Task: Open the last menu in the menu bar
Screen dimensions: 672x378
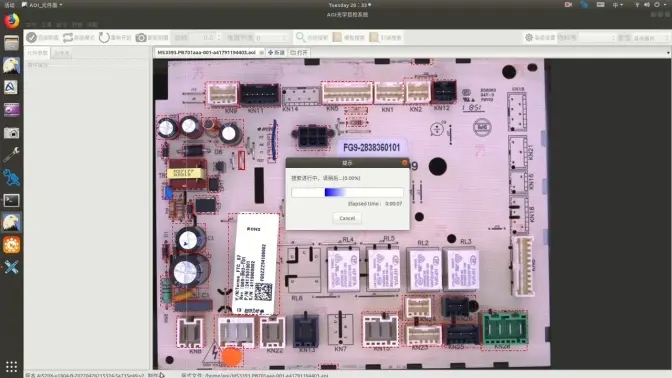Action: [x=93, y=24]
